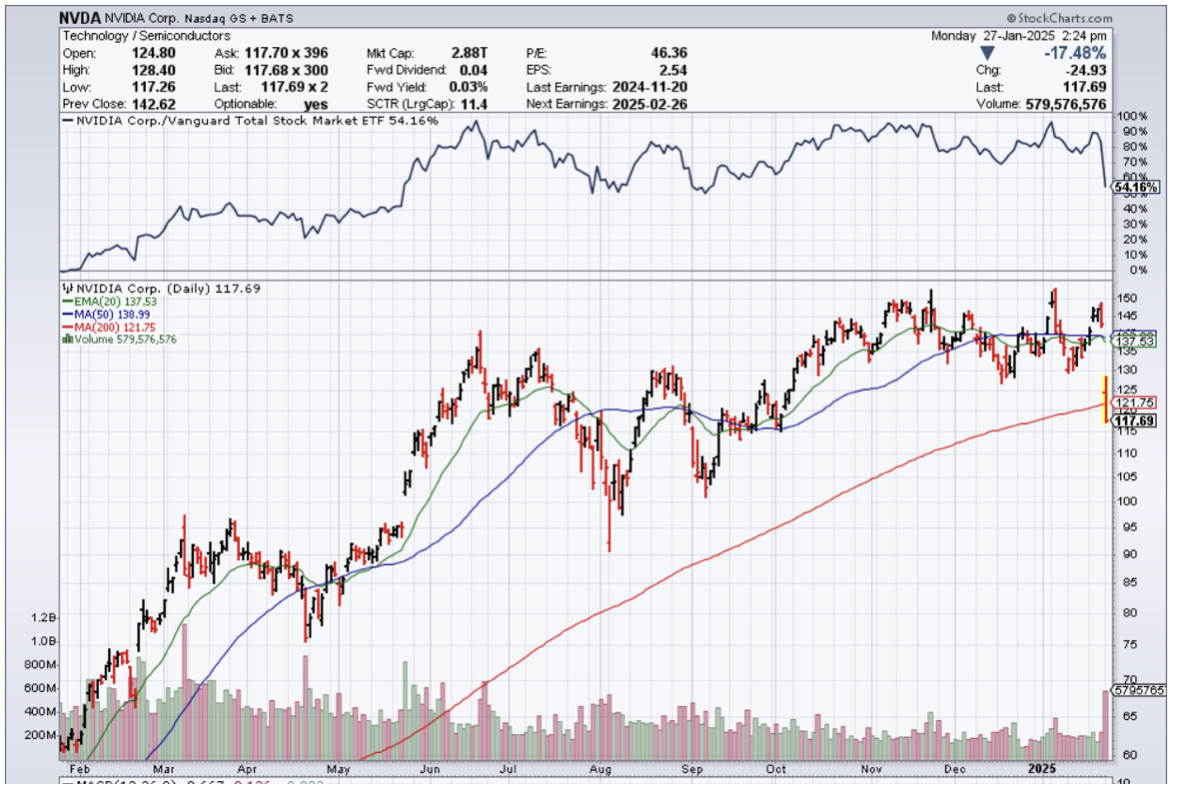This screenshot has height=790, width=1178.
Task: Click the 1.2B volume axis label
Action: (x=43, y=617)
